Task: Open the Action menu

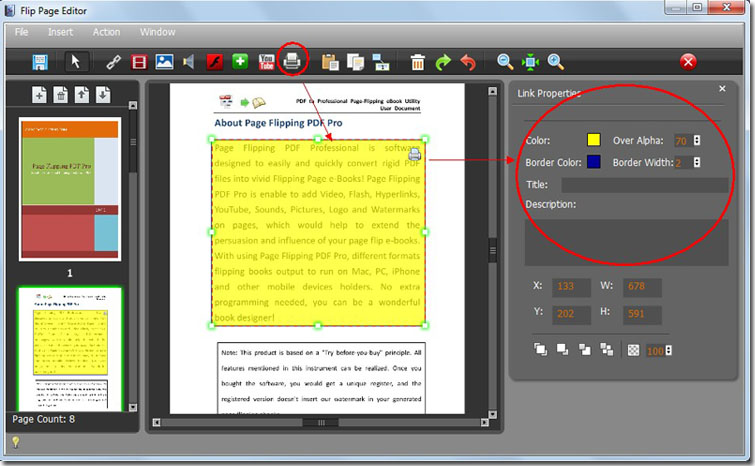Action: point(106,32)
